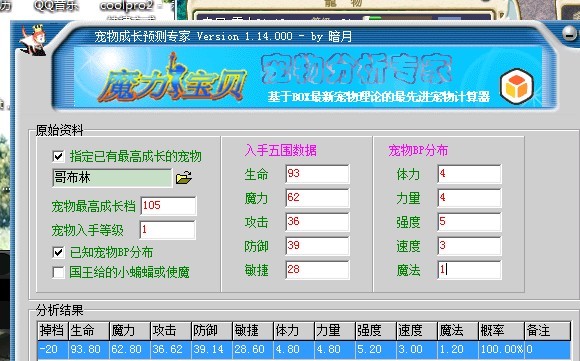Viewport: 580px width, 361px height.
Task: Click the 生命 input field showing 93
Action: point(317,174)
